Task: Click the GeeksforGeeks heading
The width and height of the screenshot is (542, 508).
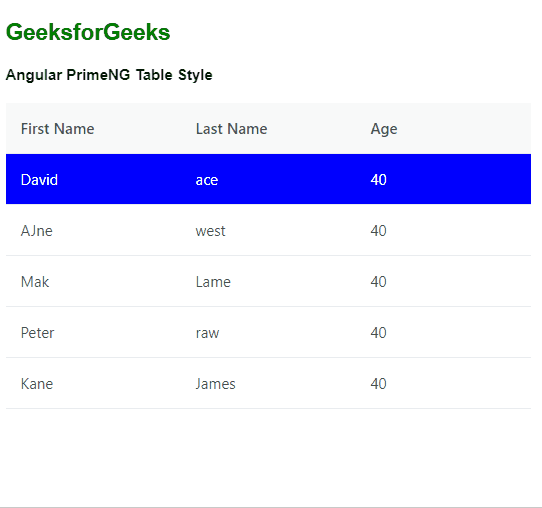Action: click(x=88, y=32)
